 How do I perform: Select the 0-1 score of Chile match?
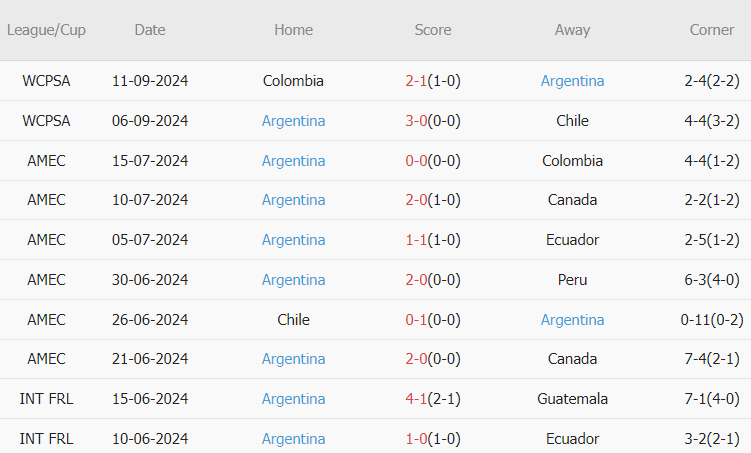[x=416, y=320]
